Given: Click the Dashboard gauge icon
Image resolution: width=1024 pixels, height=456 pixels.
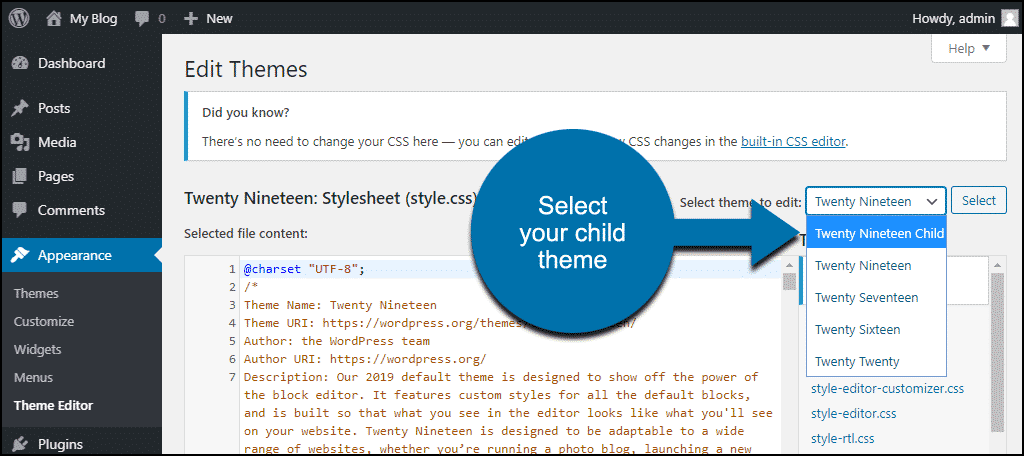Looking at the screenshot, I should pos(20,63).
